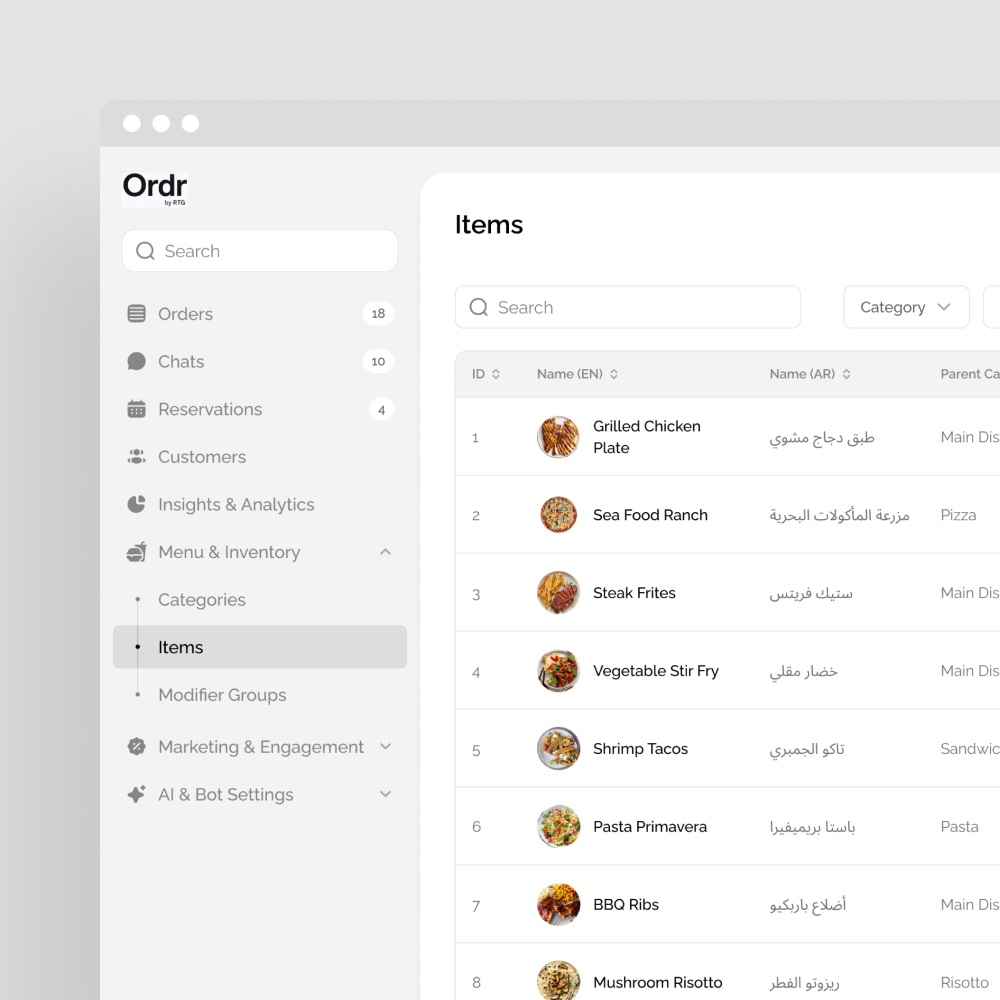
Task: Open the Category filter dropdown
Action: 906,307
